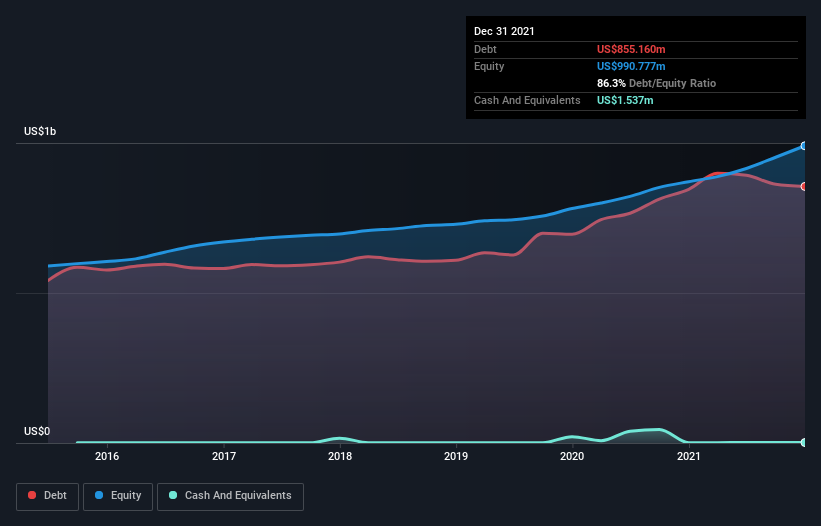The image size is (821, 526).
Task: Toggle the Debt legend button
Action: 48,496
